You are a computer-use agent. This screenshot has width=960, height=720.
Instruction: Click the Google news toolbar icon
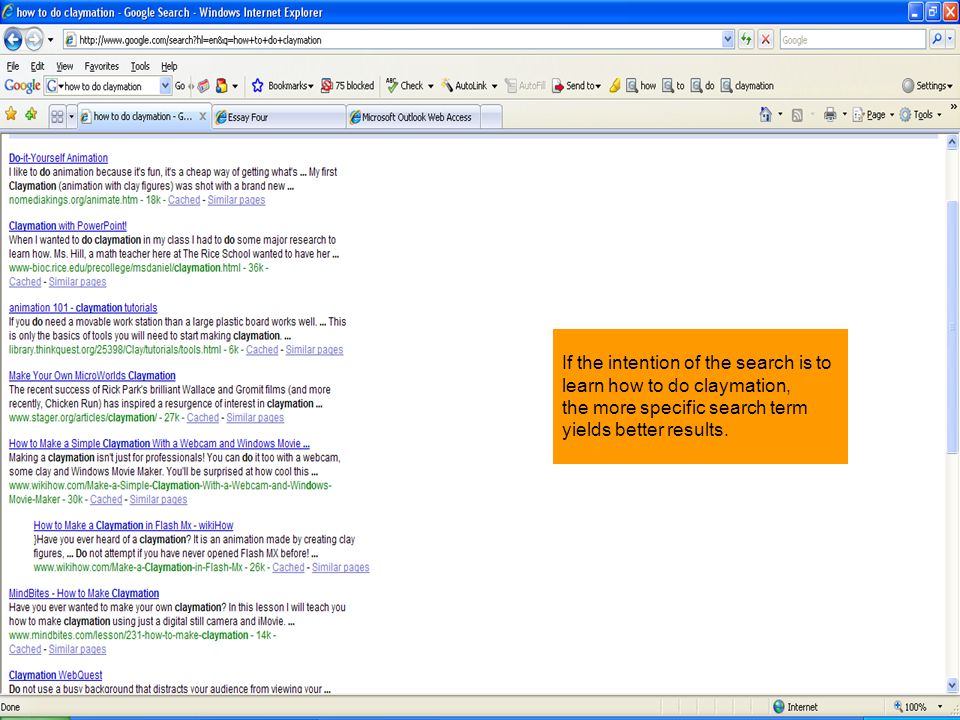(204, 86)
